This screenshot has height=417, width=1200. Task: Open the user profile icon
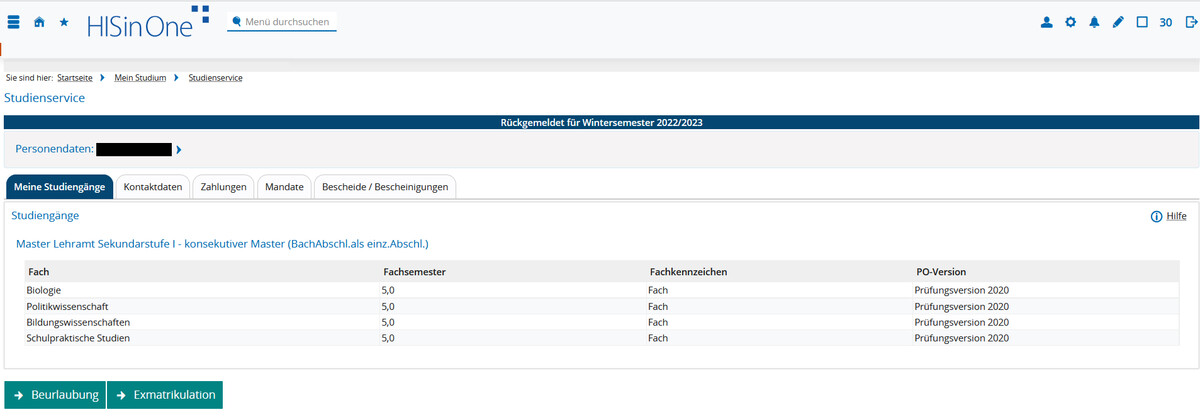tap(1047, 22)
